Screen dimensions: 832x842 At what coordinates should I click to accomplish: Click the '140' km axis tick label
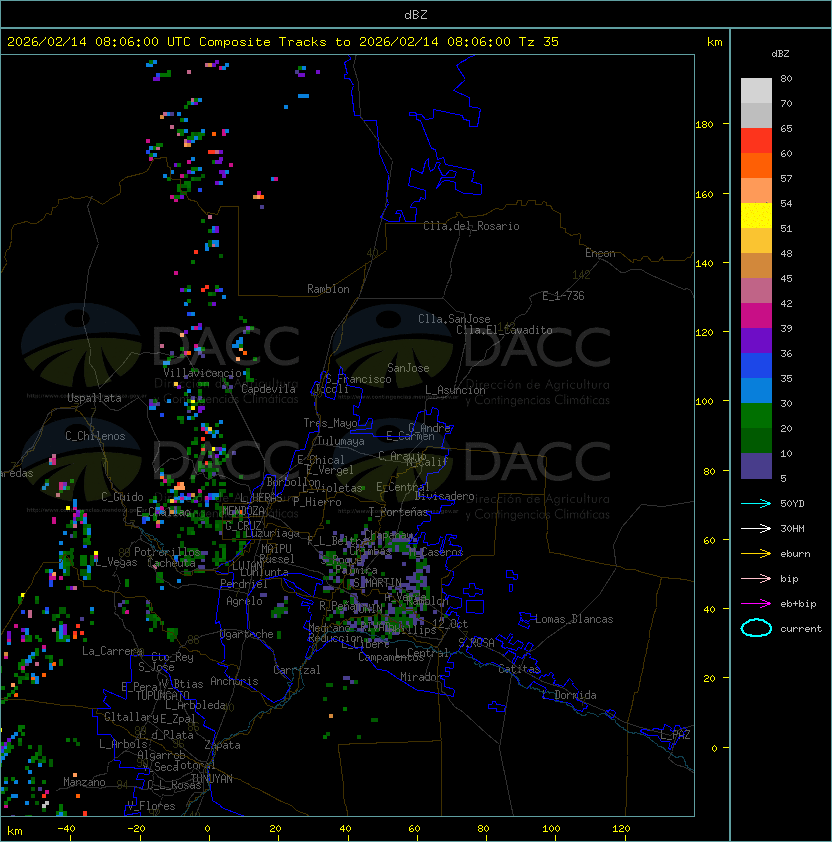click(x=704, y=264)
